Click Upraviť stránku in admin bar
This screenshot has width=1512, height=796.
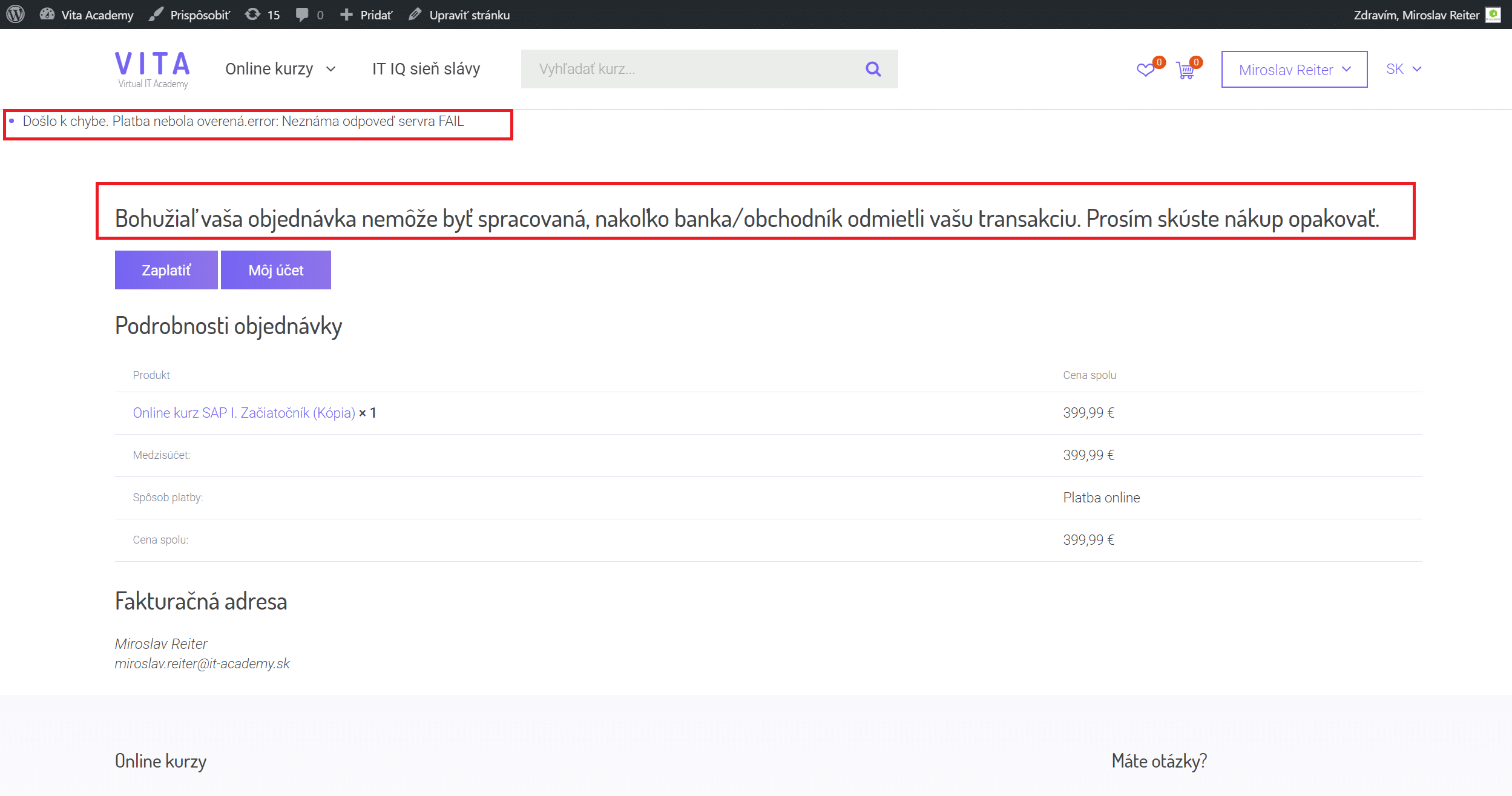coord(459,15)
